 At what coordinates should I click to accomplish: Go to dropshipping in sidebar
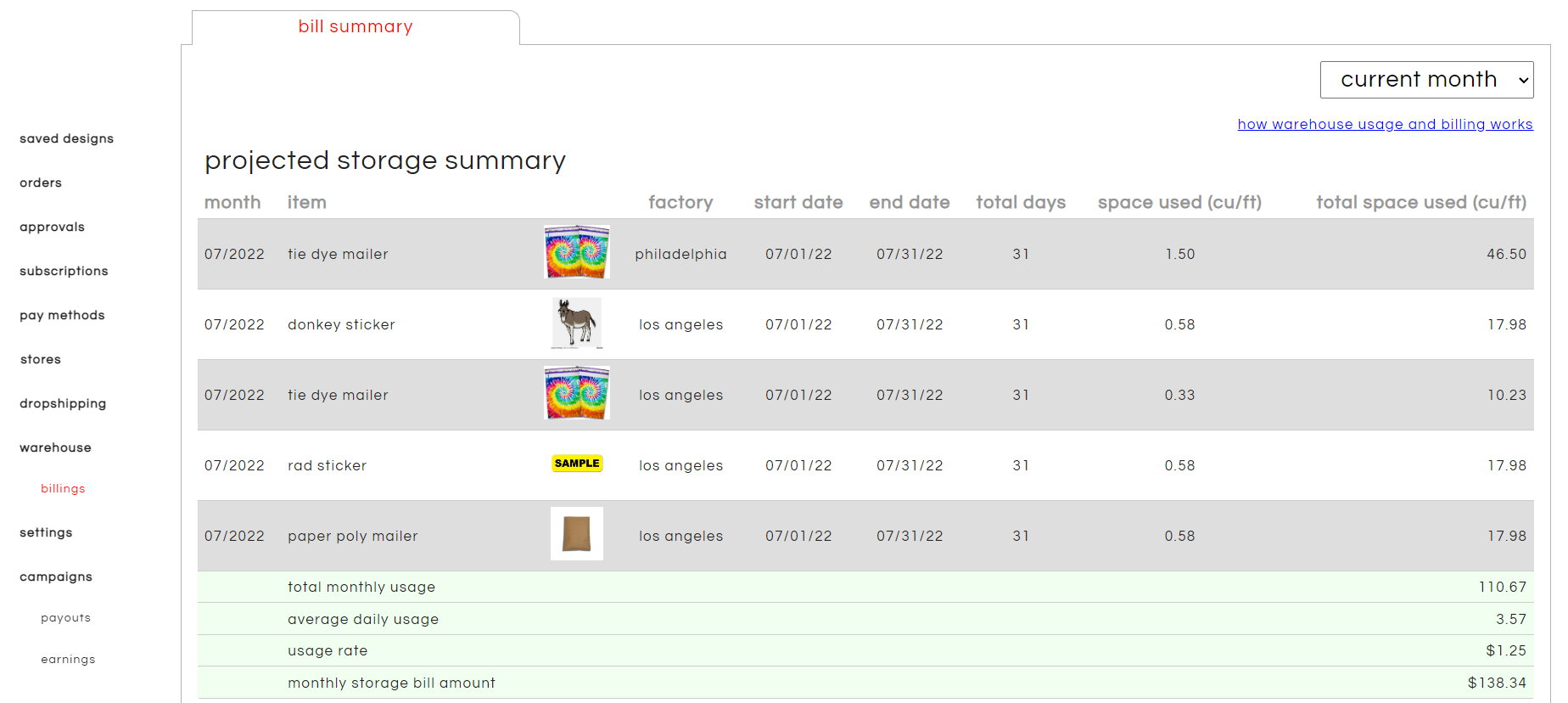(x=63, y=403)
